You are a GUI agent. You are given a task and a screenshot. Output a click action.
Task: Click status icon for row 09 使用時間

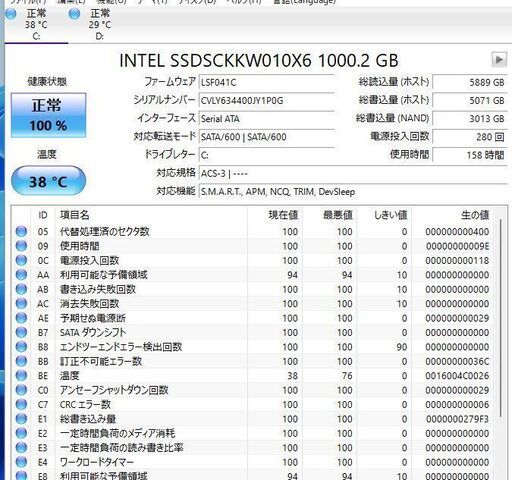click(21, 246)
